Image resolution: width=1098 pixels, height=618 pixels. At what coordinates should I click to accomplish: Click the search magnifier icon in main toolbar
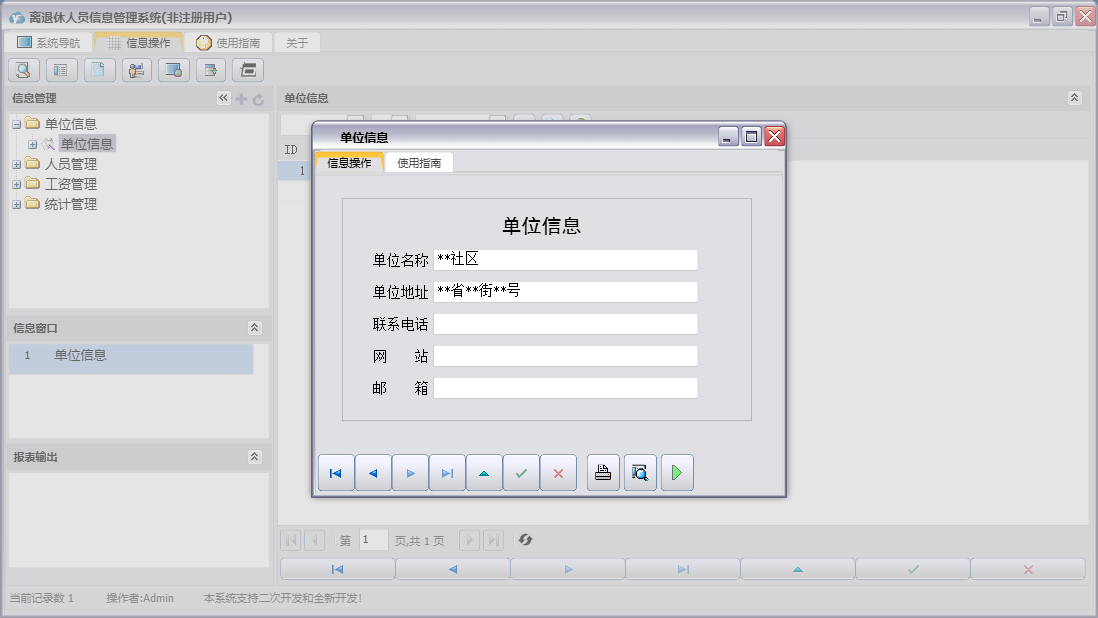(24, 70)
